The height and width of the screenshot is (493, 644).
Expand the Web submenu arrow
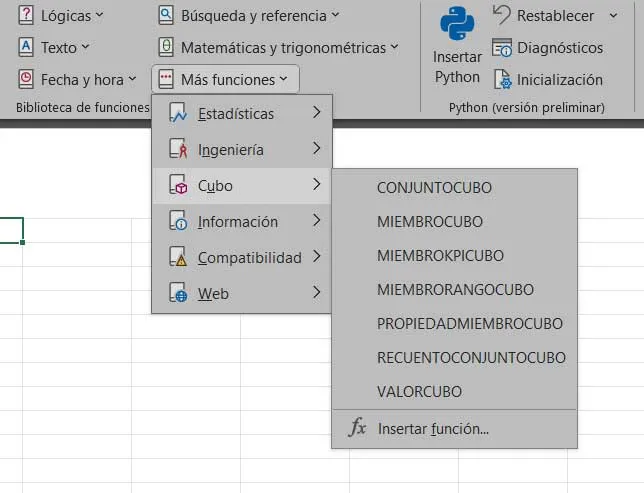coord(316,292)
